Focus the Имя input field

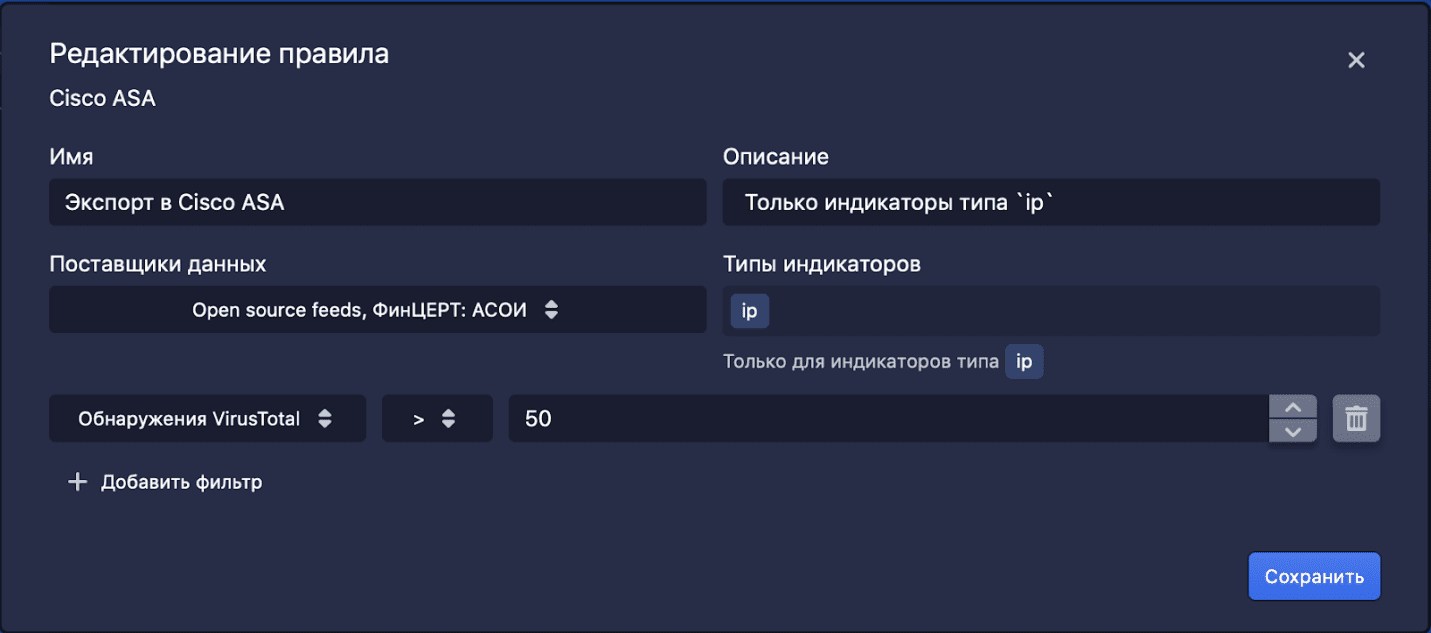click(x=377, y=202)
